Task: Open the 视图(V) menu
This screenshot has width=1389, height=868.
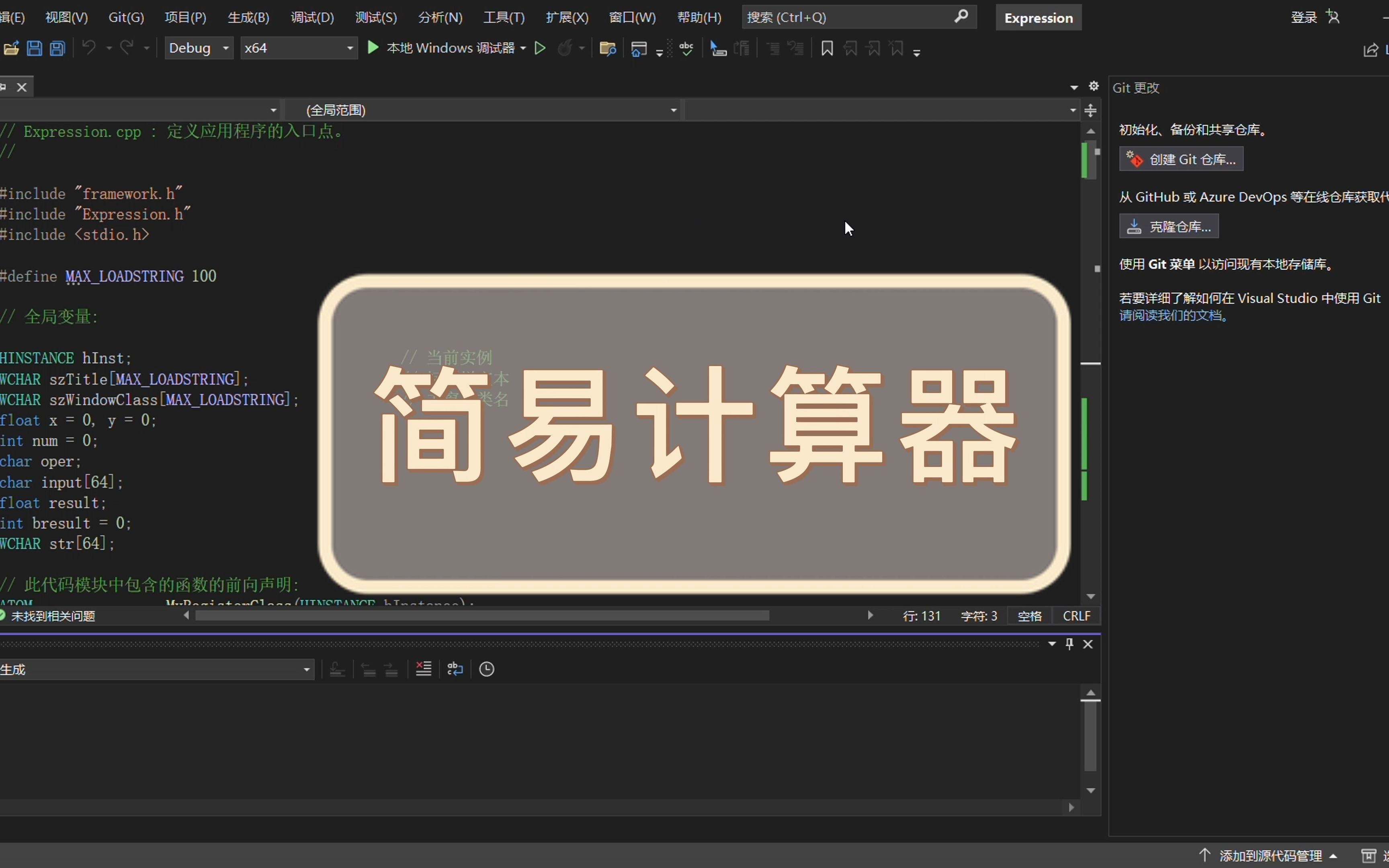Action: pyautogui.click(x=67, y=17)
